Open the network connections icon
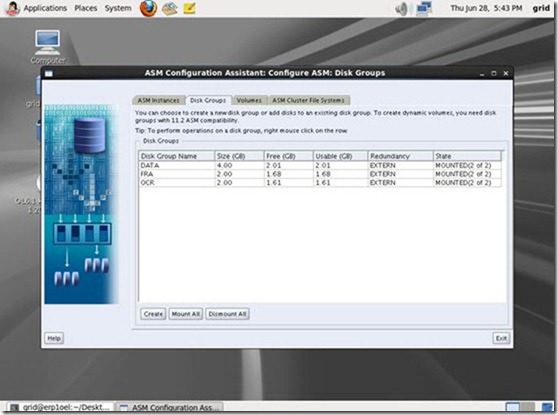 tap(424, 9)
